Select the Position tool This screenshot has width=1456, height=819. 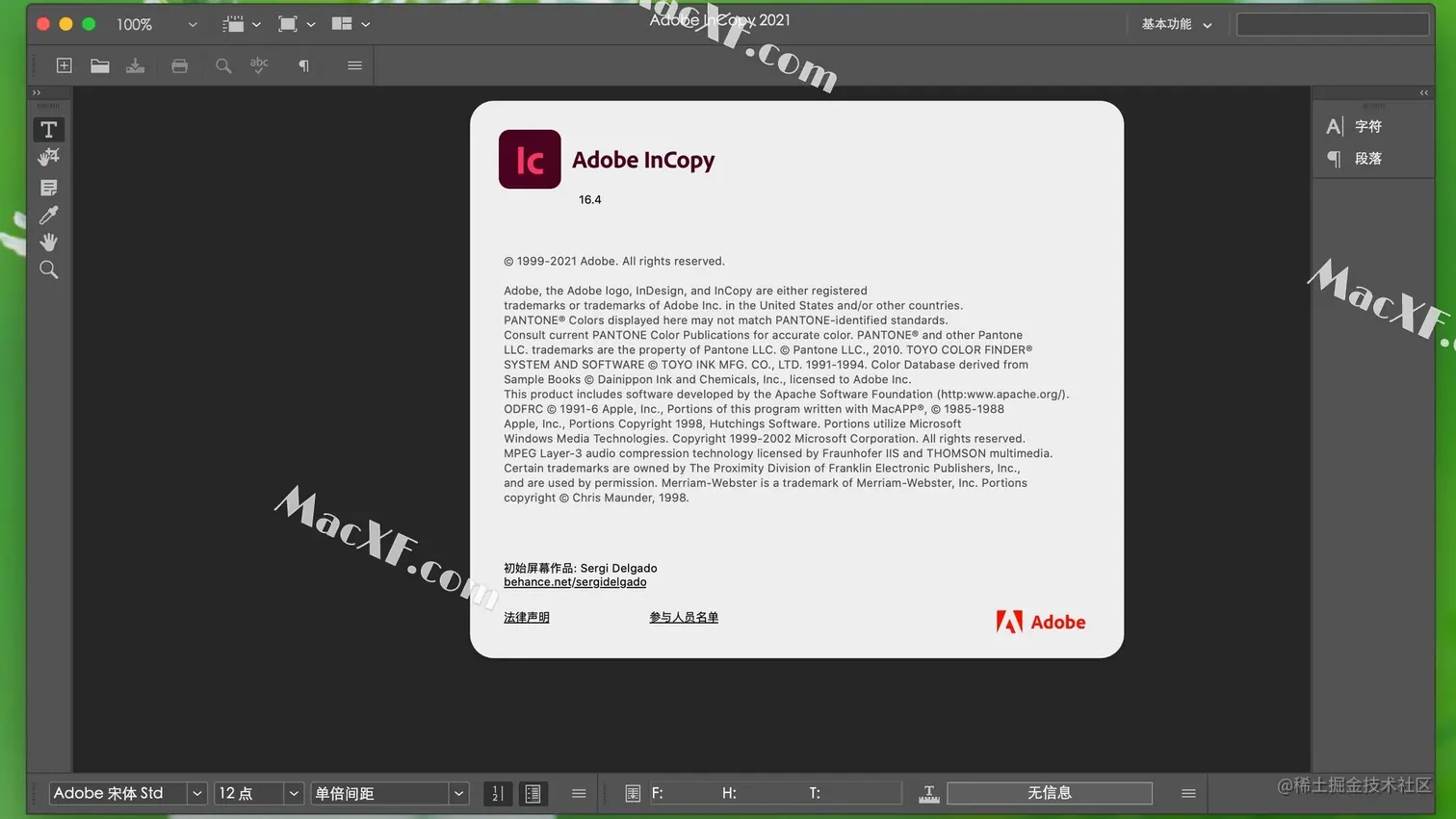tap(48, 157)
